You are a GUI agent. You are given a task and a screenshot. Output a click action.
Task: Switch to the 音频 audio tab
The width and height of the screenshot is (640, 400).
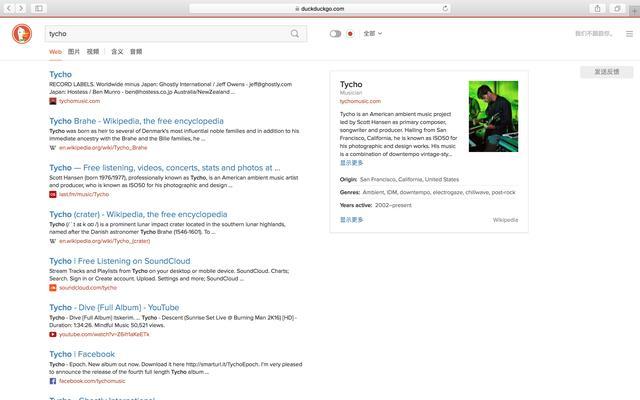(136, 51)
